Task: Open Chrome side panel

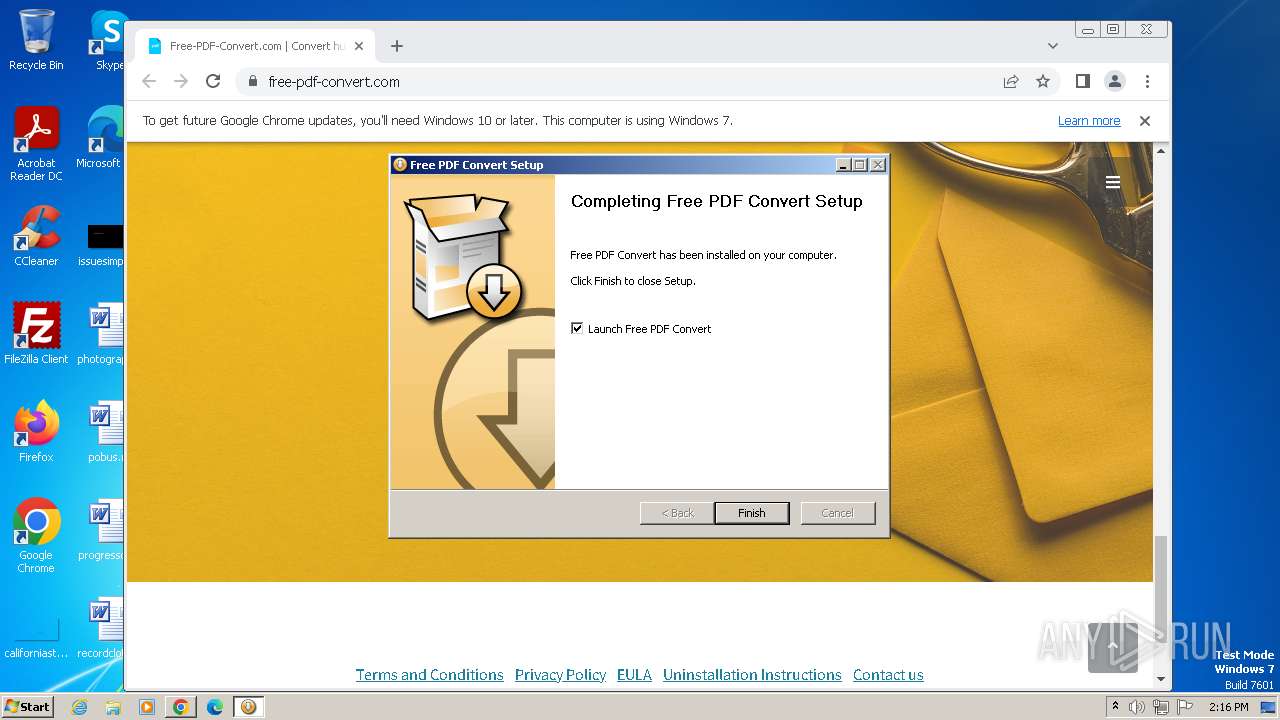Action: [1082, 81]
